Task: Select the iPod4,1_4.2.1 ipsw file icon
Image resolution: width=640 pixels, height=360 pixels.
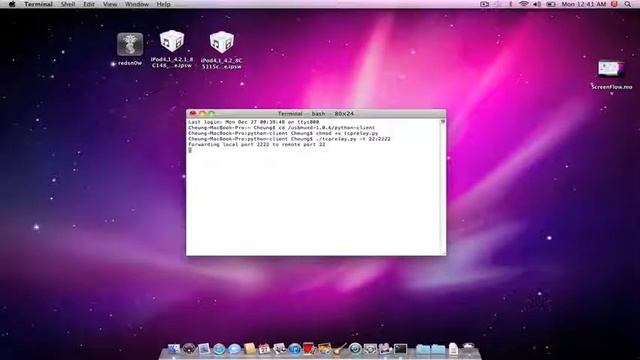Action: coord(171,41)
